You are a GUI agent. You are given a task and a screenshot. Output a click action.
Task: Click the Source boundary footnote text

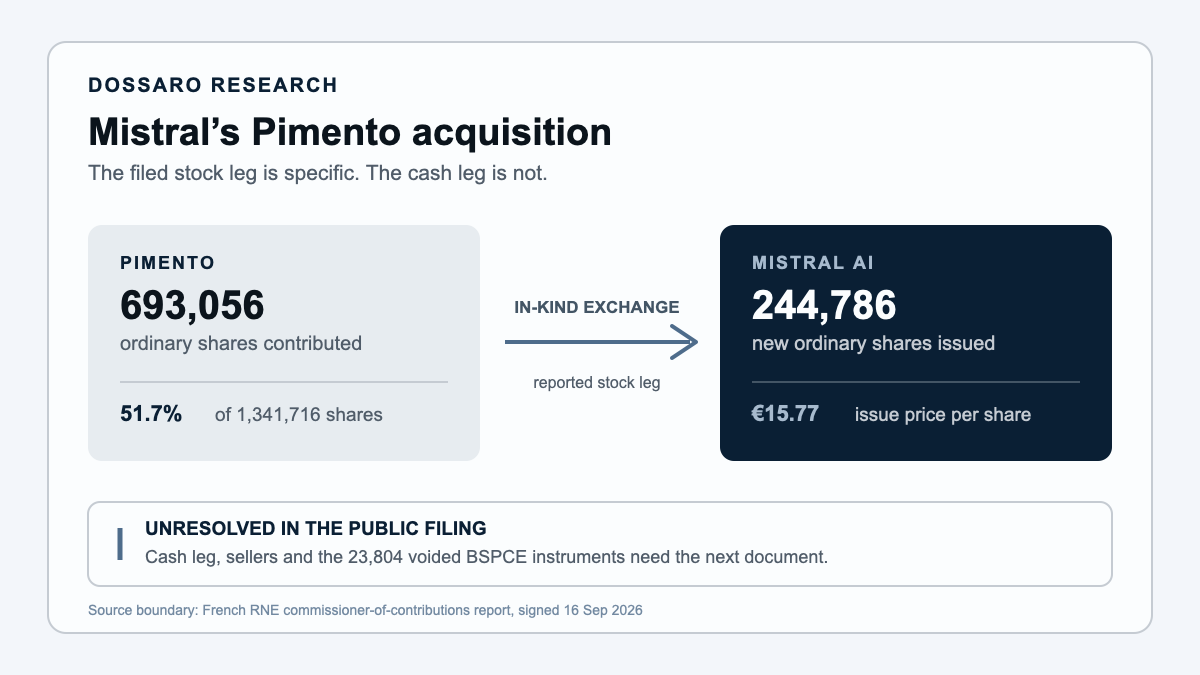(x=365, y=609)
